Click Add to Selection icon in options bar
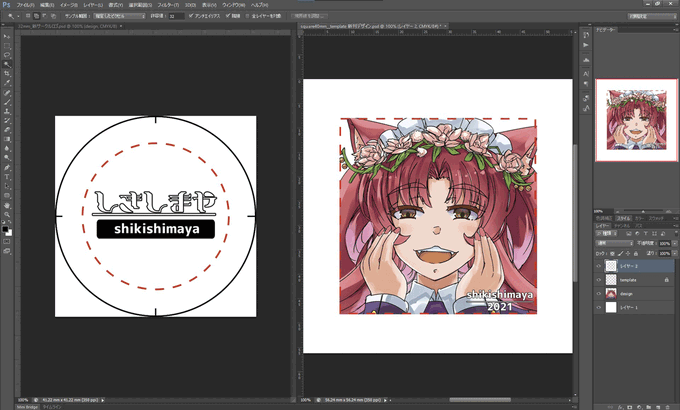The width and height of the screenshot is (680, 410). pos(36,16)
